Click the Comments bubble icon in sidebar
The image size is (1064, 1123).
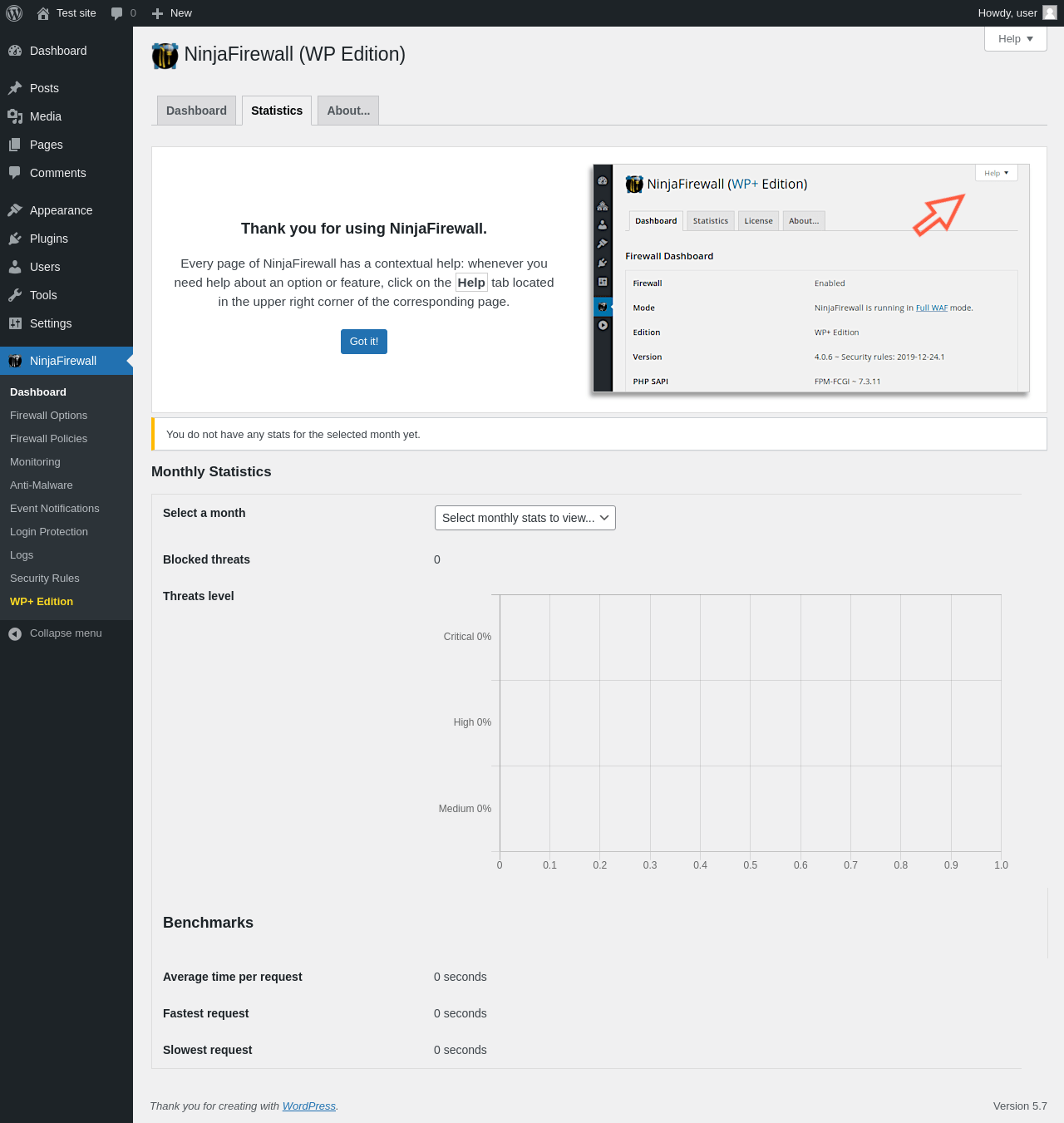(x=15, y=173)
